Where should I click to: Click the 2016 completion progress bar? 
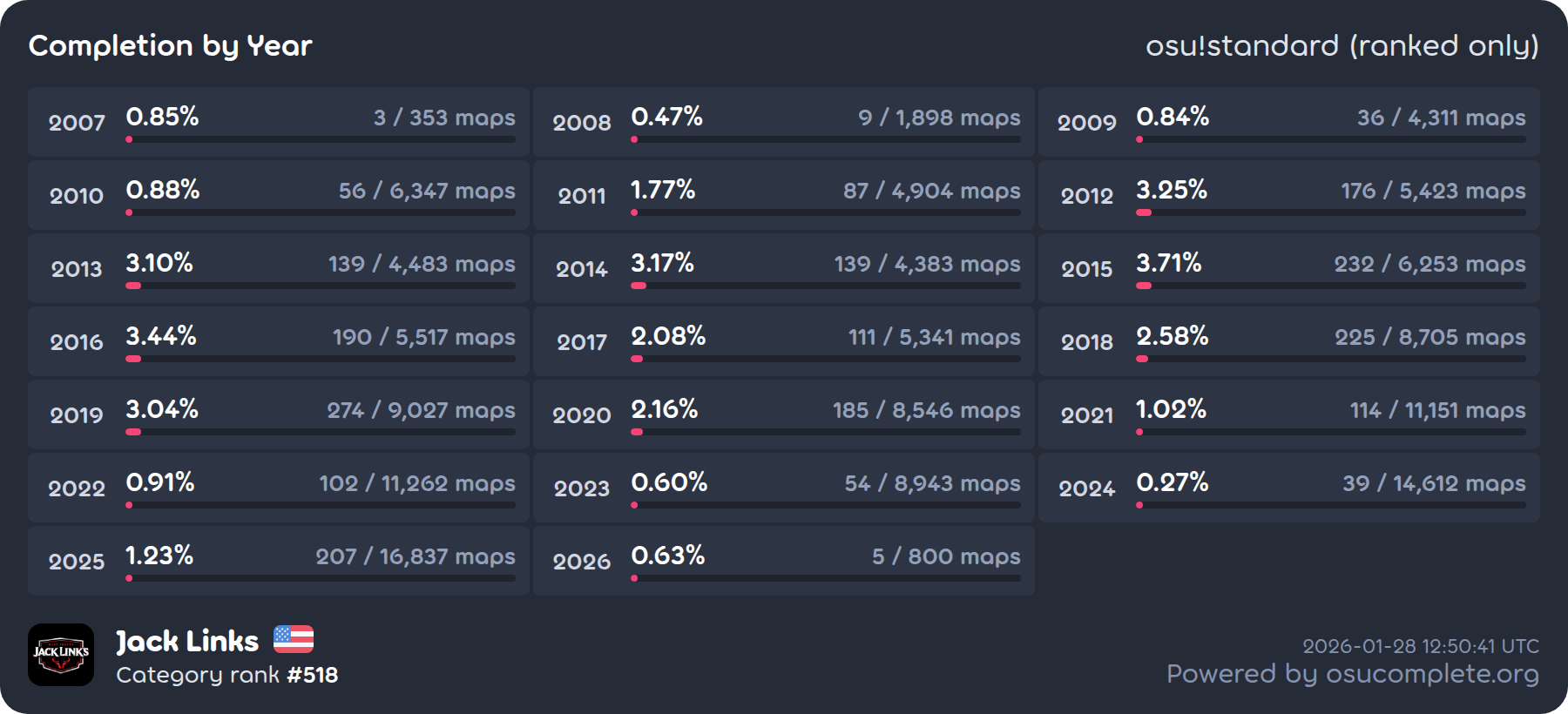(x=321, y=359)
